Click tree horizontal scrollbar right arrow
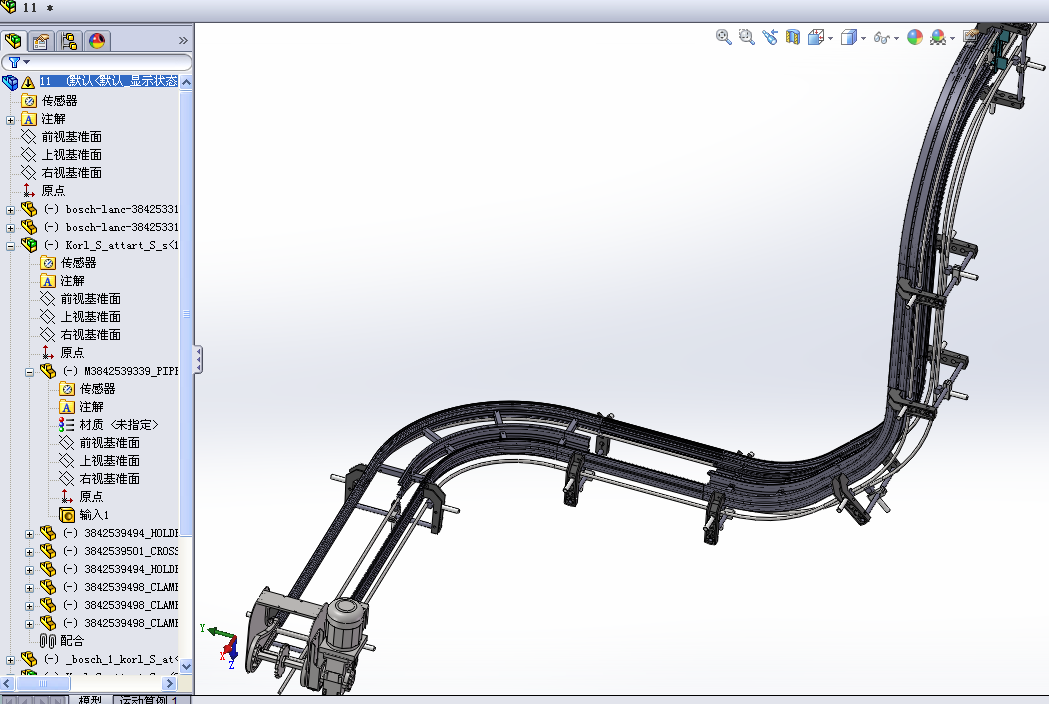The image size is (1049, 704). (169, 683)
